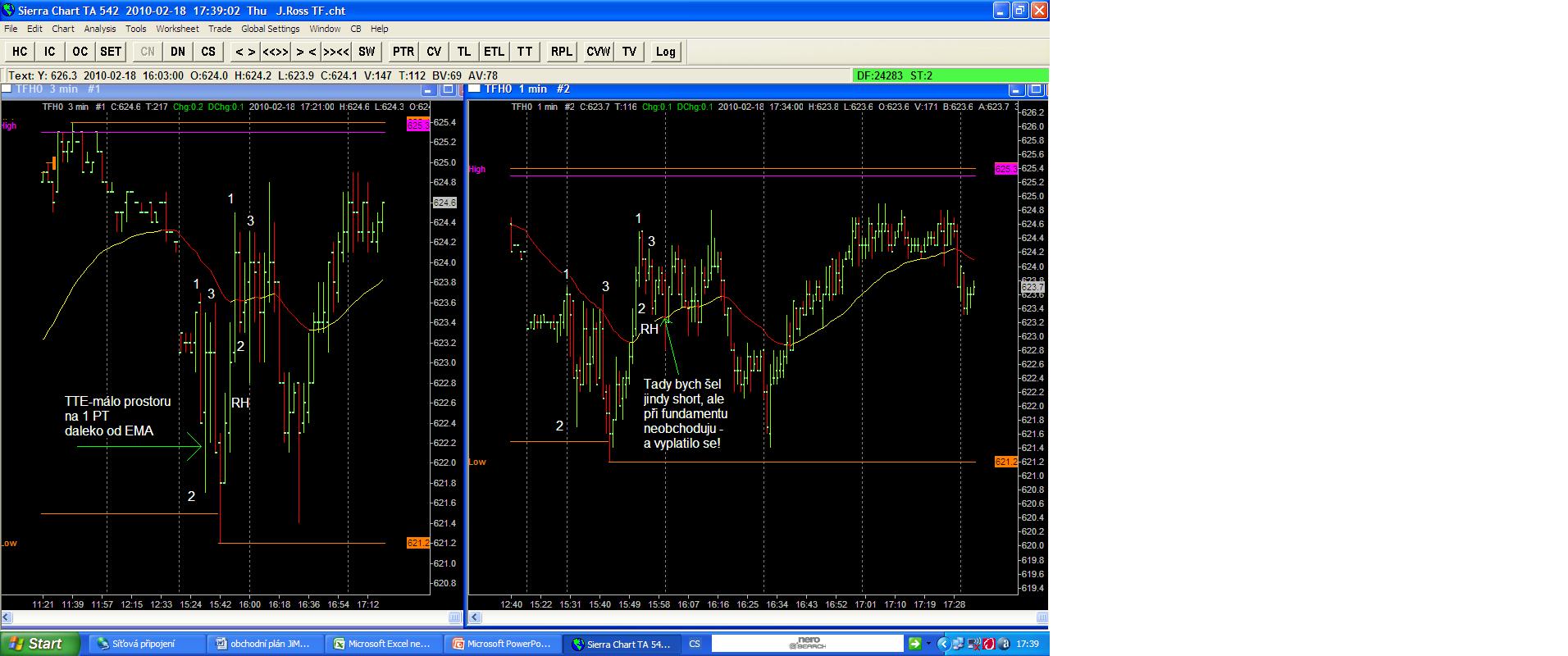
Task: Click the RPL toolbar button
Action: [x=562, y=52]
